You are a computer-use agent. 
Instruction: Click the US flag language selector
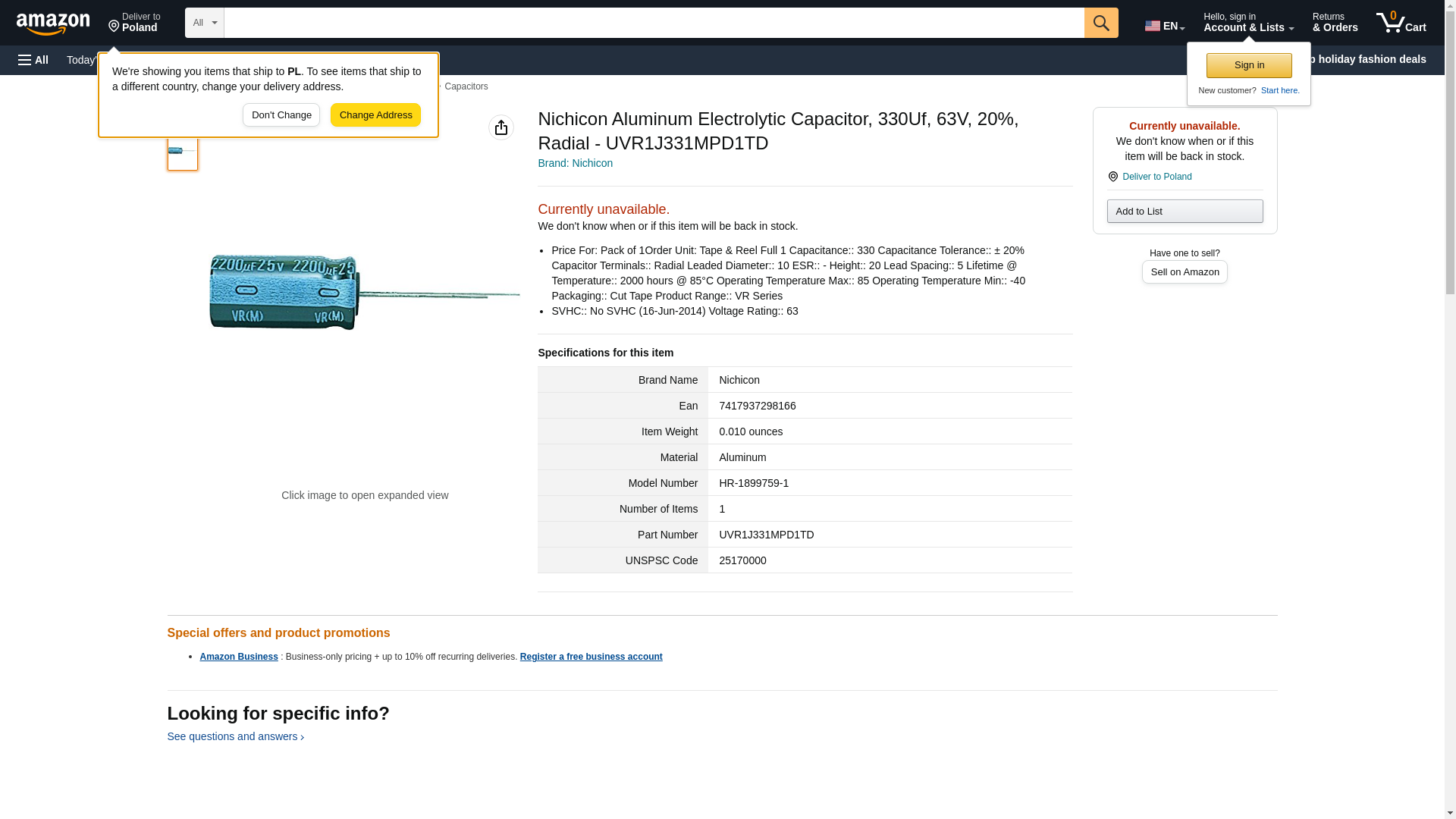(x=1164, y=26)
